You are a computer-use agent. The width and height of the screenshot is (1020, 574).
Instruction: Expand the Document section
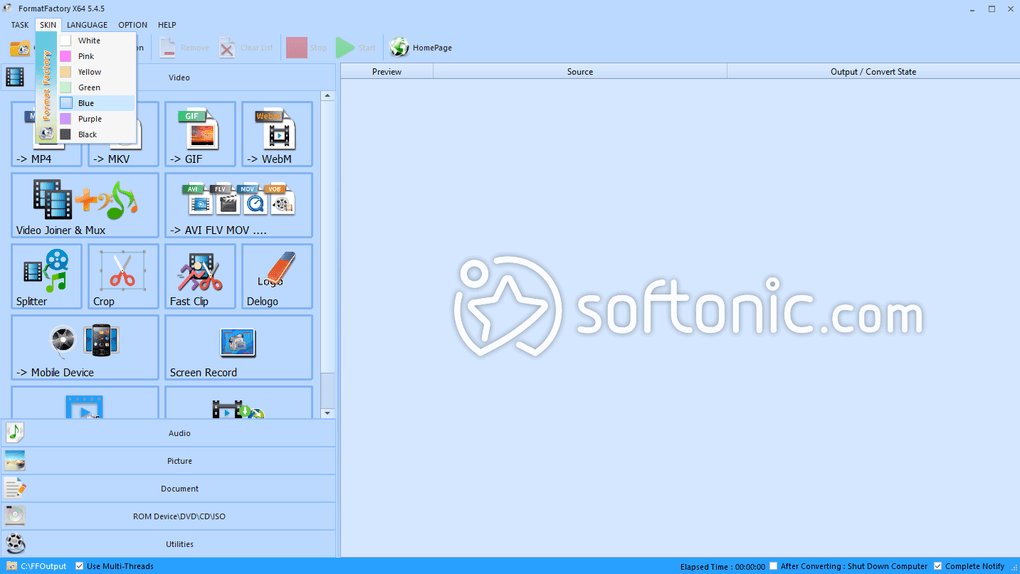click(x=168, y=488)
